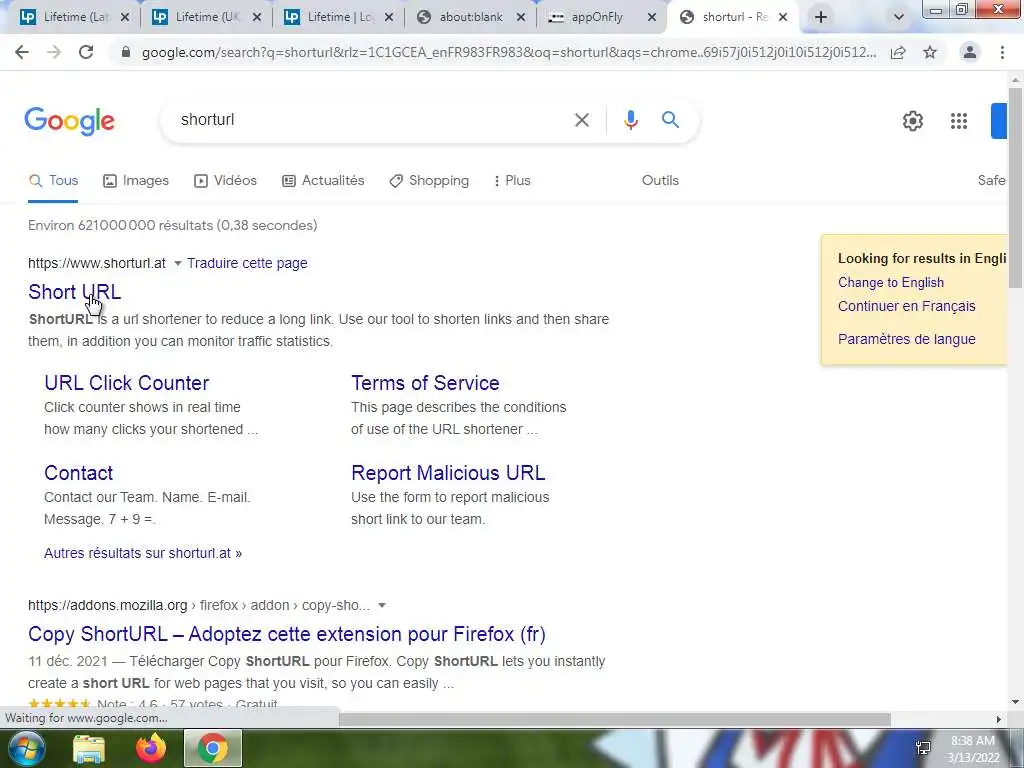The height and width of the screenshot is (768, 1024).
Task: Select the Tous results filter
Action: [x=54, y=181]
